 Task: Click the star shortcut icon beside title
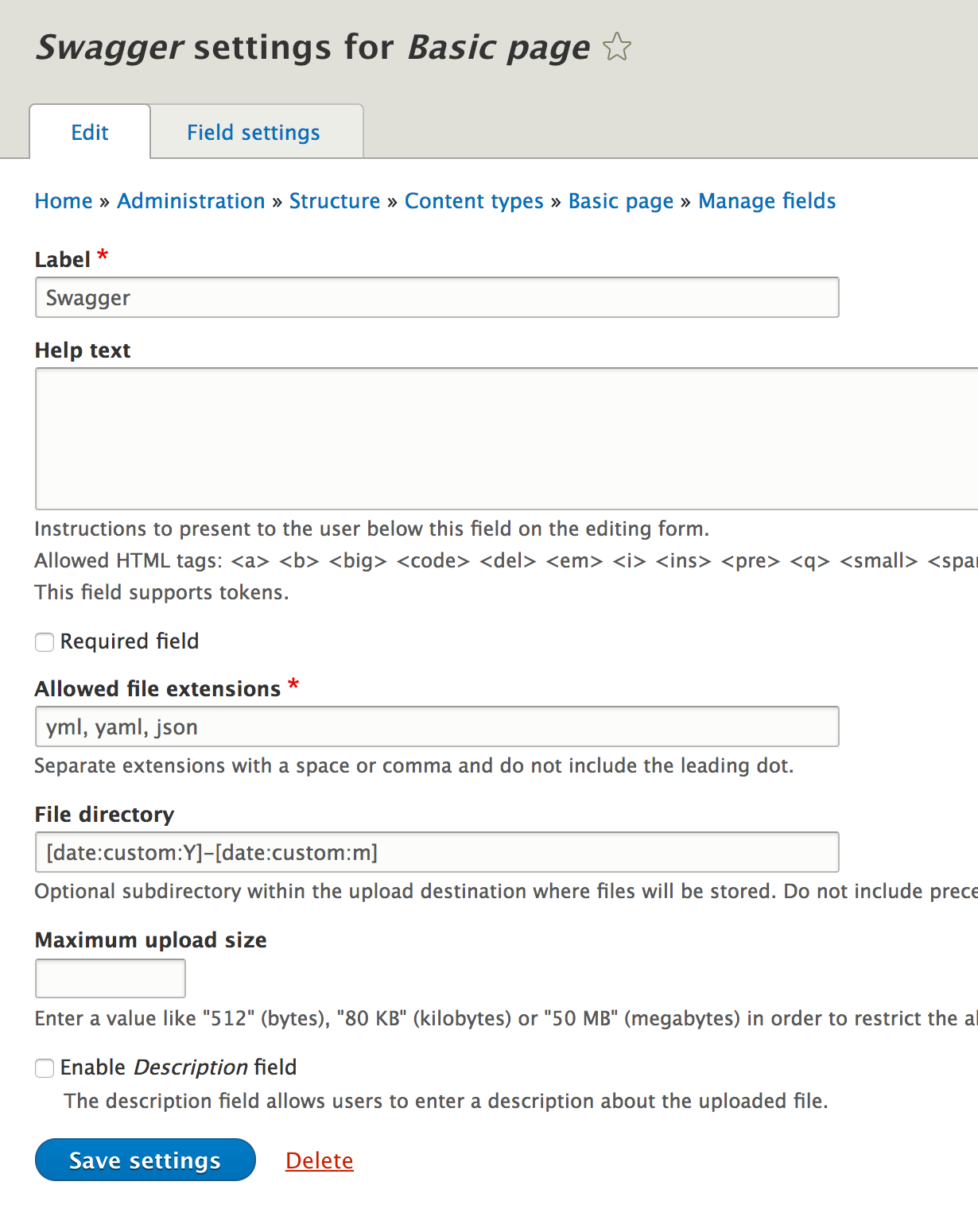coord(617,47)
